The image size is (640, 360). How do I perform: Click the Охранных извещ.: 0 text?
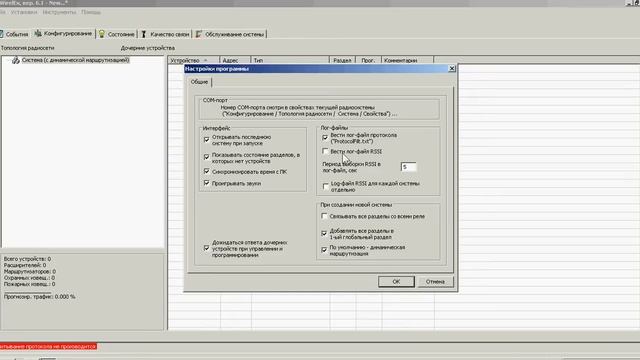(x=29, y=278)
